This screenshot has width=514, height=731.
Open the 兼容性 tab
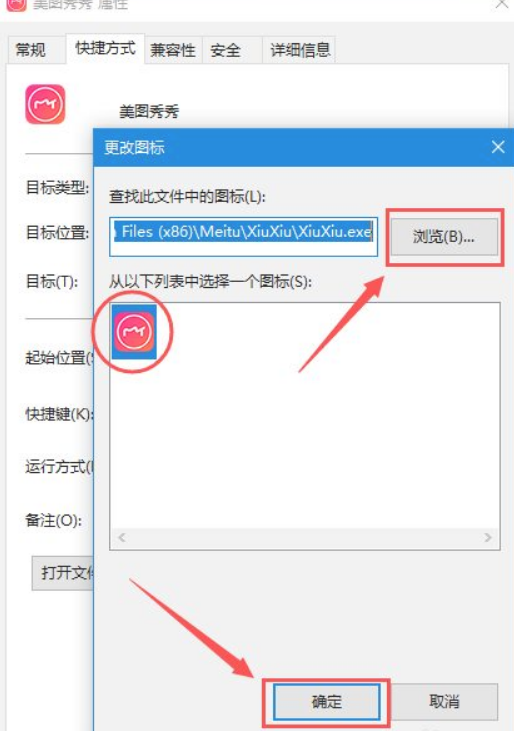(173, 50)
